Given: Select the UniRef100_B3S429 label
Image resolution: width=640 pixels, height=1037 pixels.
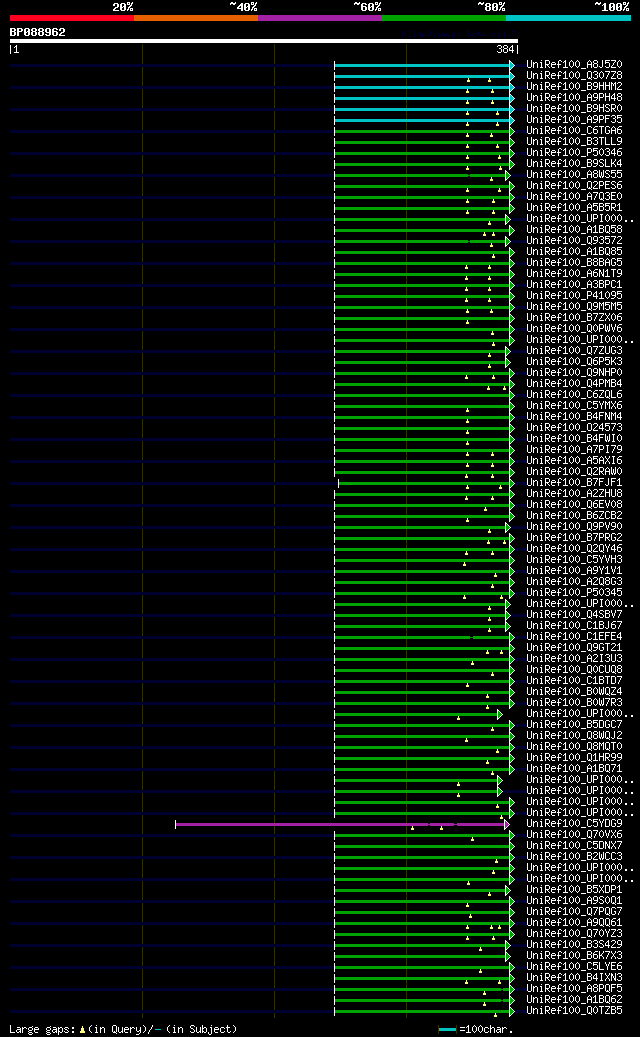Looking at the screenshot, I should 574,944.
